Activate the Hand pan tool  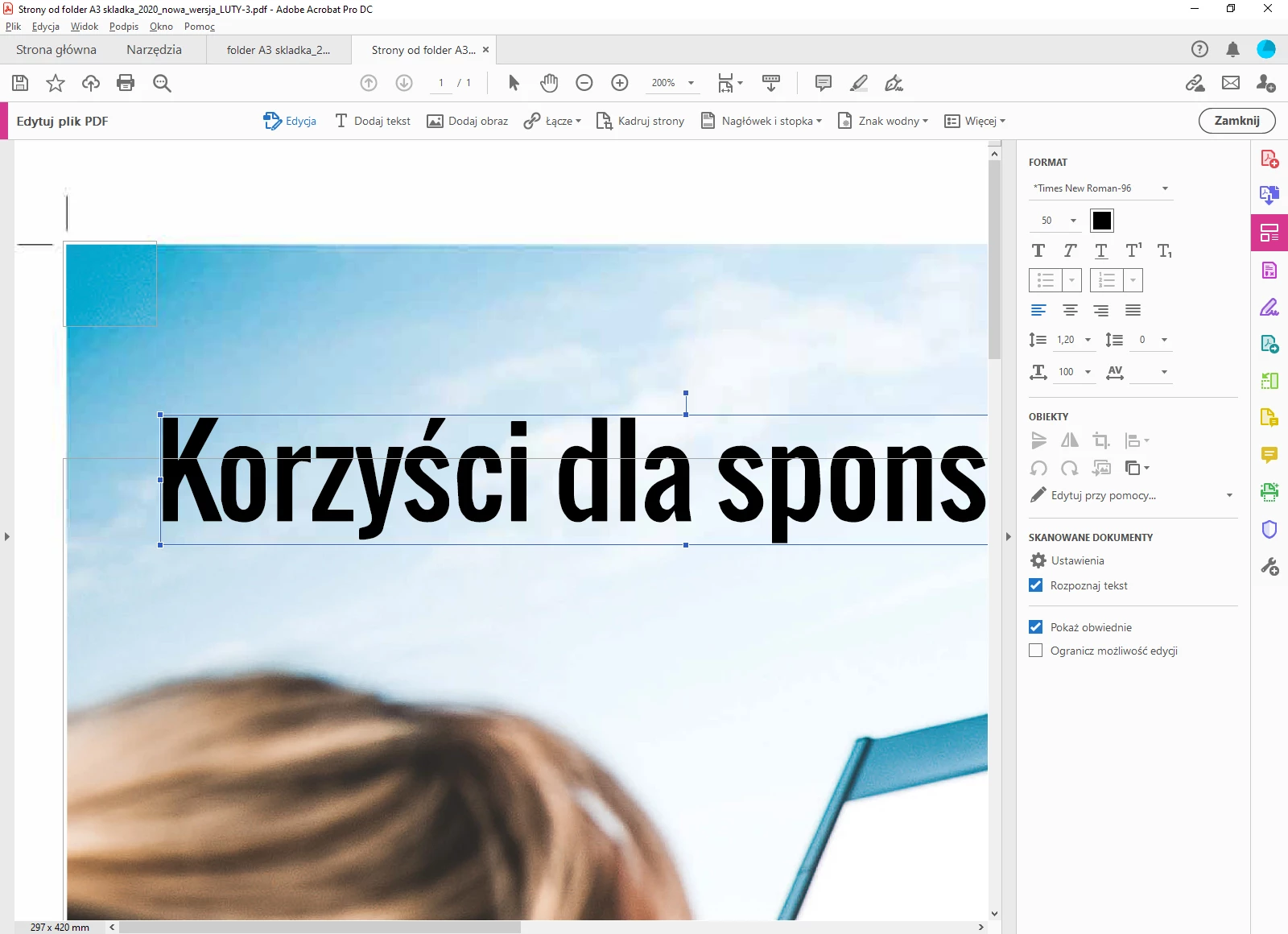pyautogui.click(x=549, y=83)
